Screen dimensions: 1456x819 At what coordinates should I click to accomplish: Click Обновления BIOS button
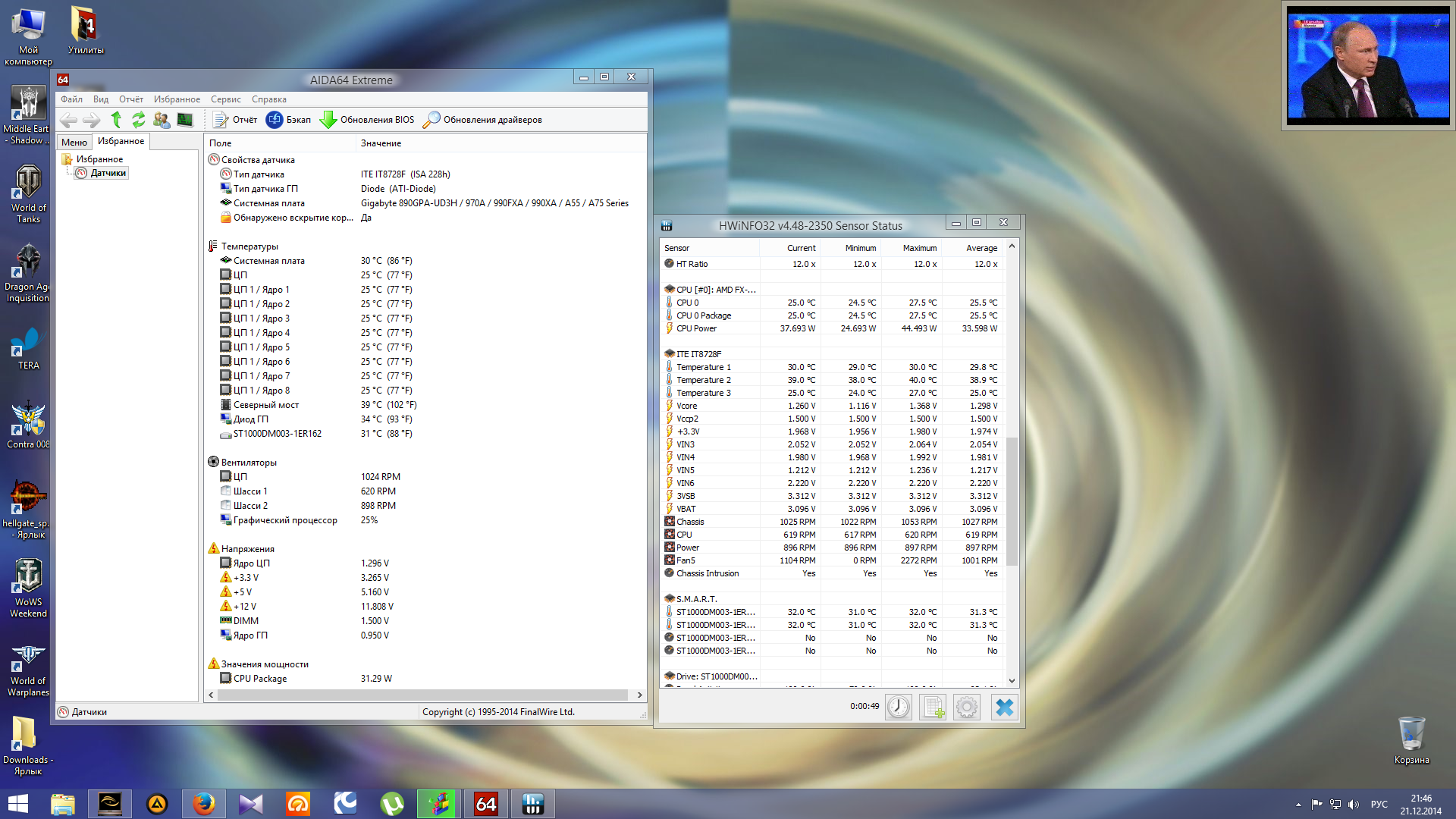coord(368,120)
